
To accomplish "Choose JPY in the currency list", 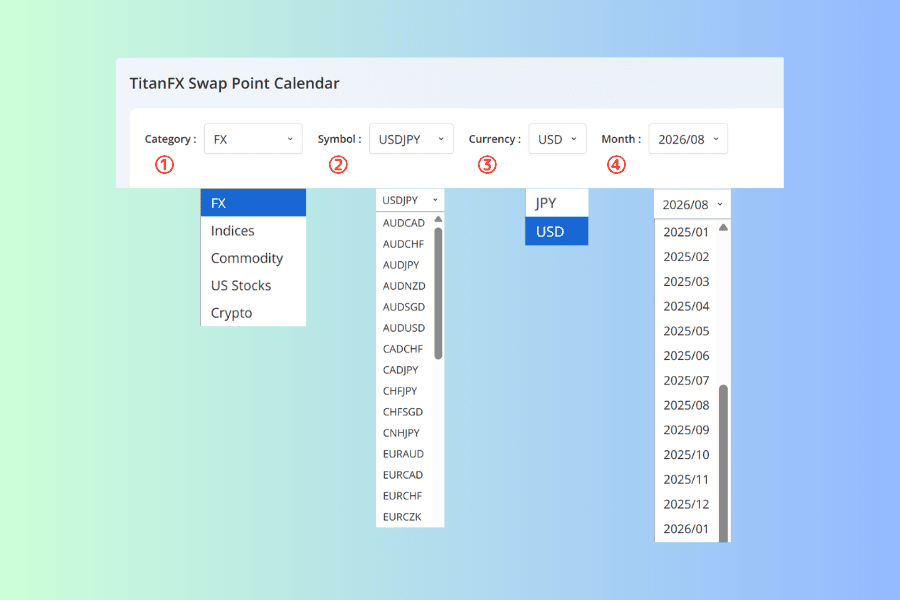I will tap(557, 203).
